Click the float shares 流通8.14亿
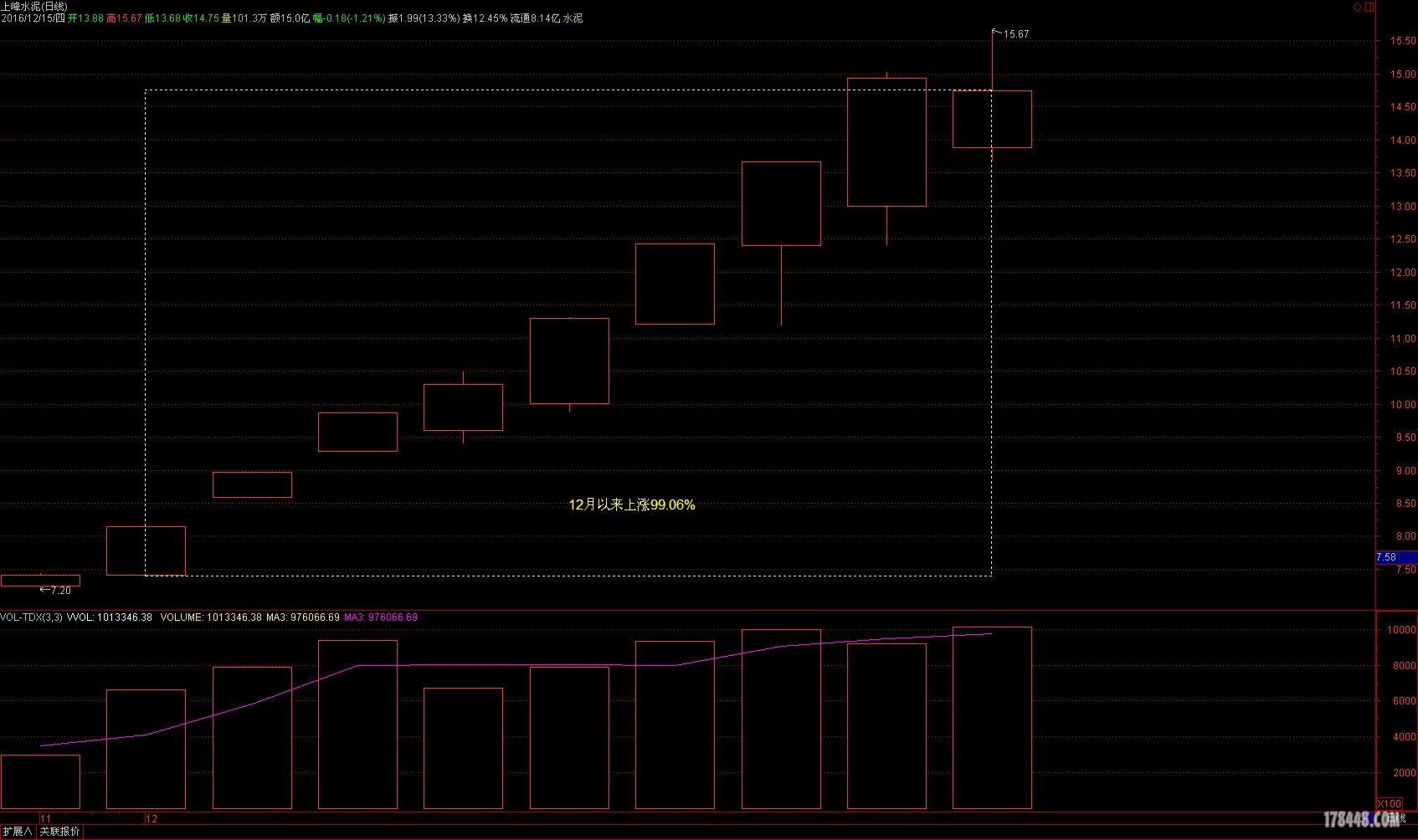Viewport: 1418px width, 840px height. pyautogui.click(x=536, y=18)
